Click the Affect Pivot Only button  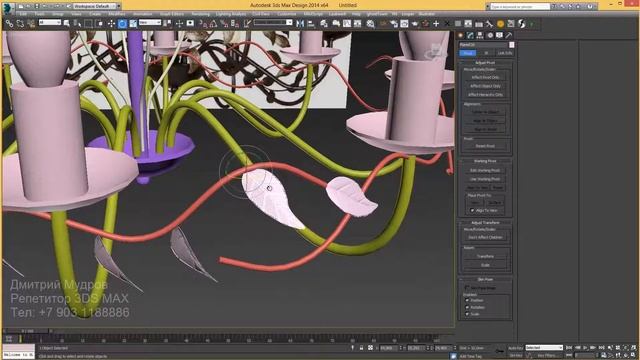click(485, 77)
